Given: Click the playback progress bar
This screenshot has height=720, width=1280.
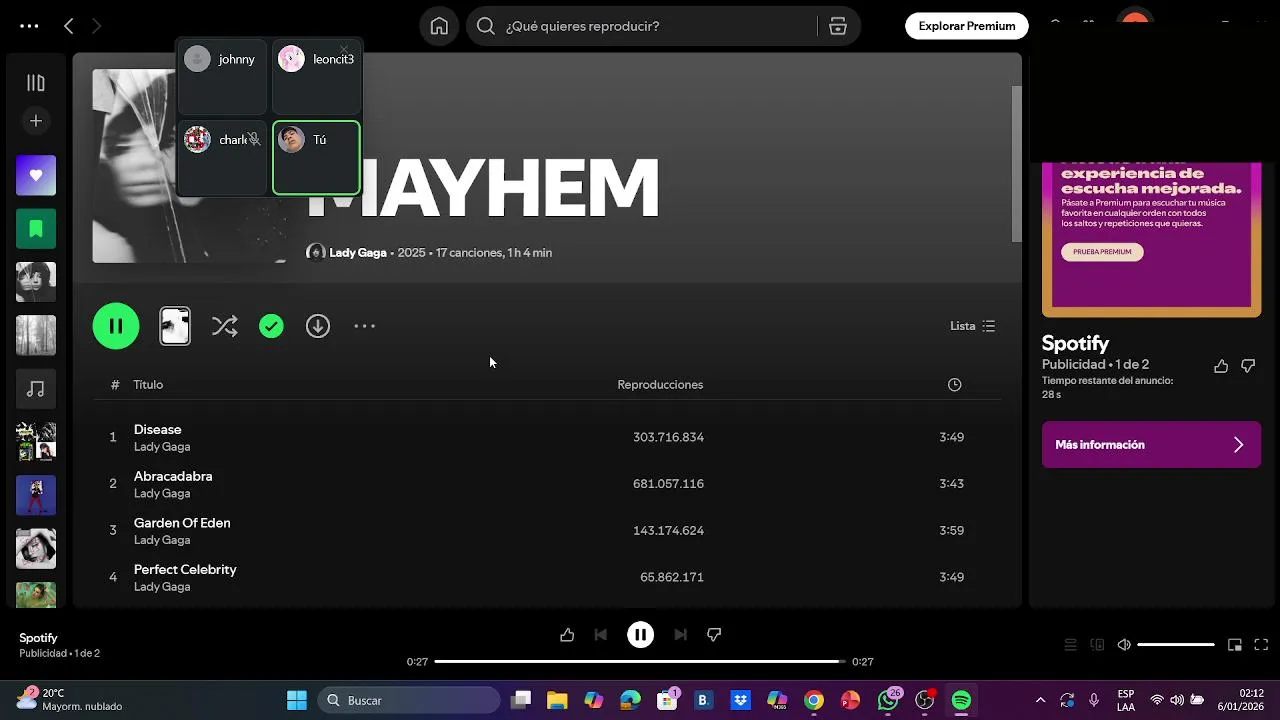Looking at the screenshot, I should [x=640, y=662].
